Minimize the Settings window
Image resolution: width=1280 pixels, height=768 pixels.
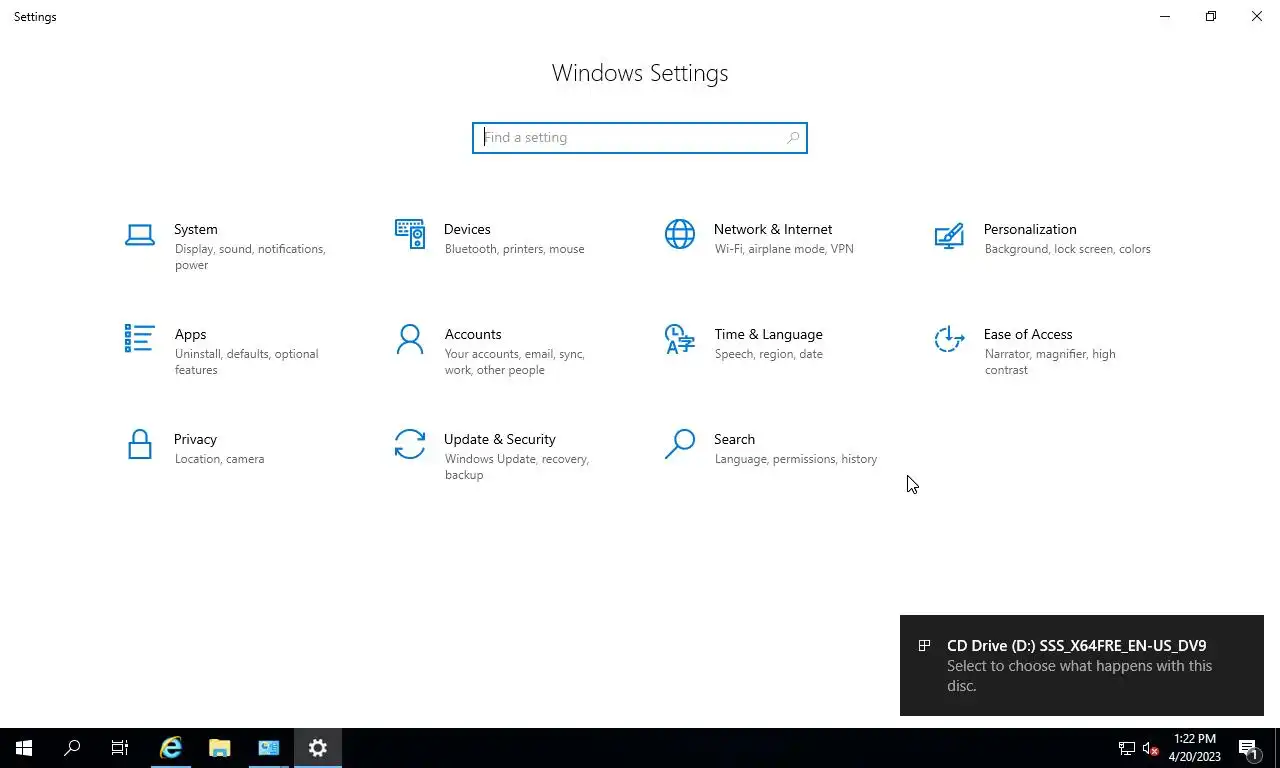pyautogui.click(x=1165, y=16)
